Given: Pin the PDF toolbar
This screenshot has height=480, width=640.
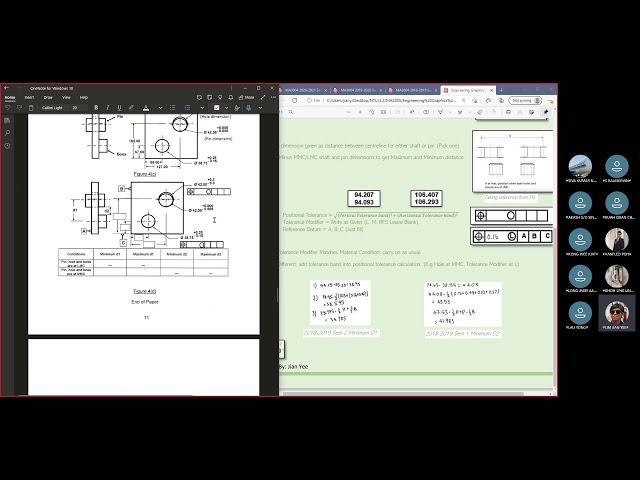Looking at the screenshot, I should click(546, 112).
